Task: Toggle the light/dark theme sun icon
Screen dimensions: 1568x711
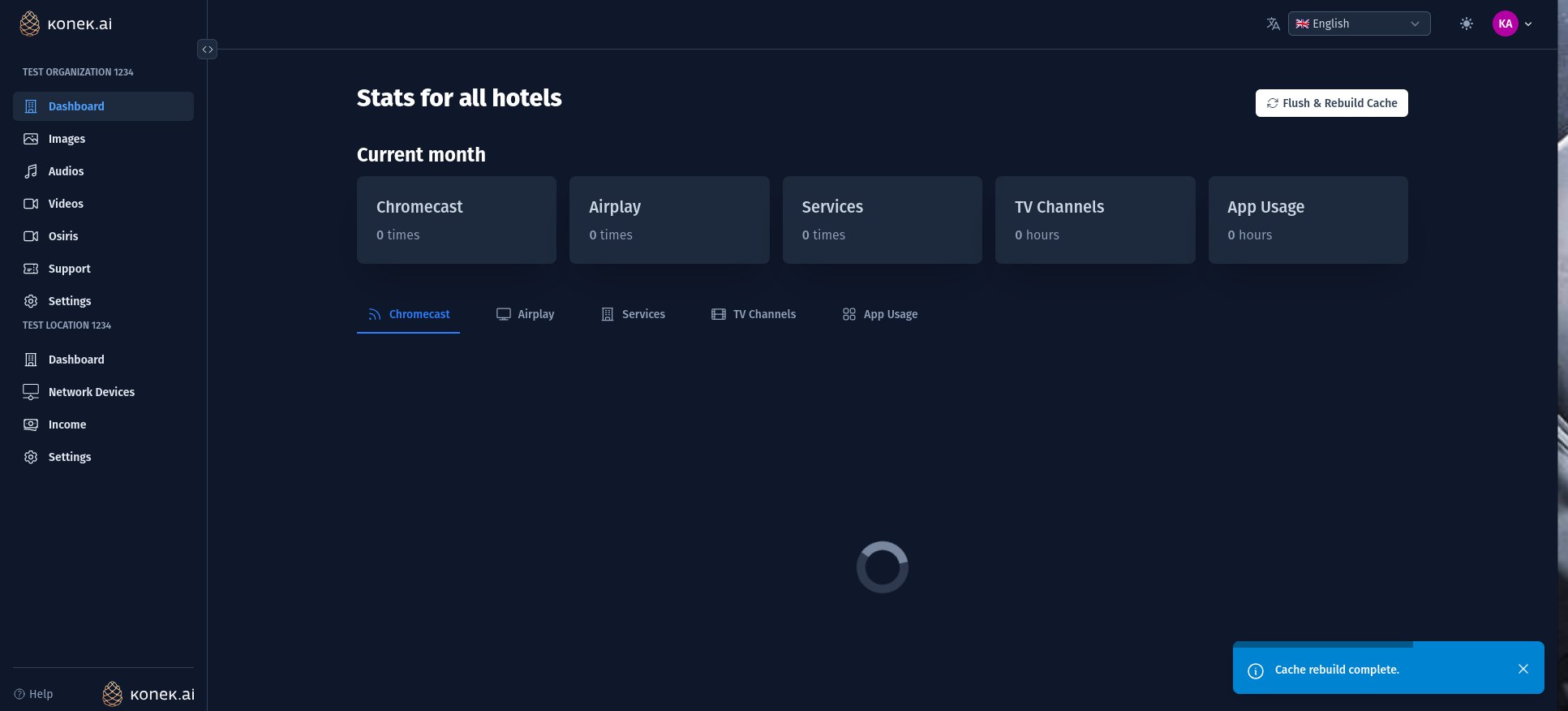Action: (x=1467, y=24)
